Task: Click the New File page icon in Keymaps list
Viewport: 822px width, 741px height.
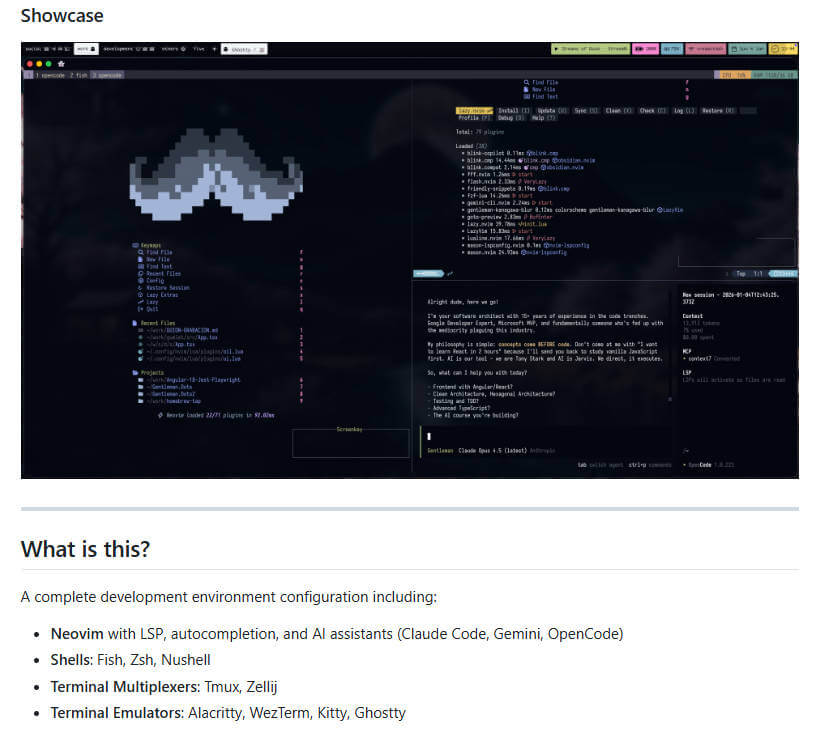Action: coord(140,260)
